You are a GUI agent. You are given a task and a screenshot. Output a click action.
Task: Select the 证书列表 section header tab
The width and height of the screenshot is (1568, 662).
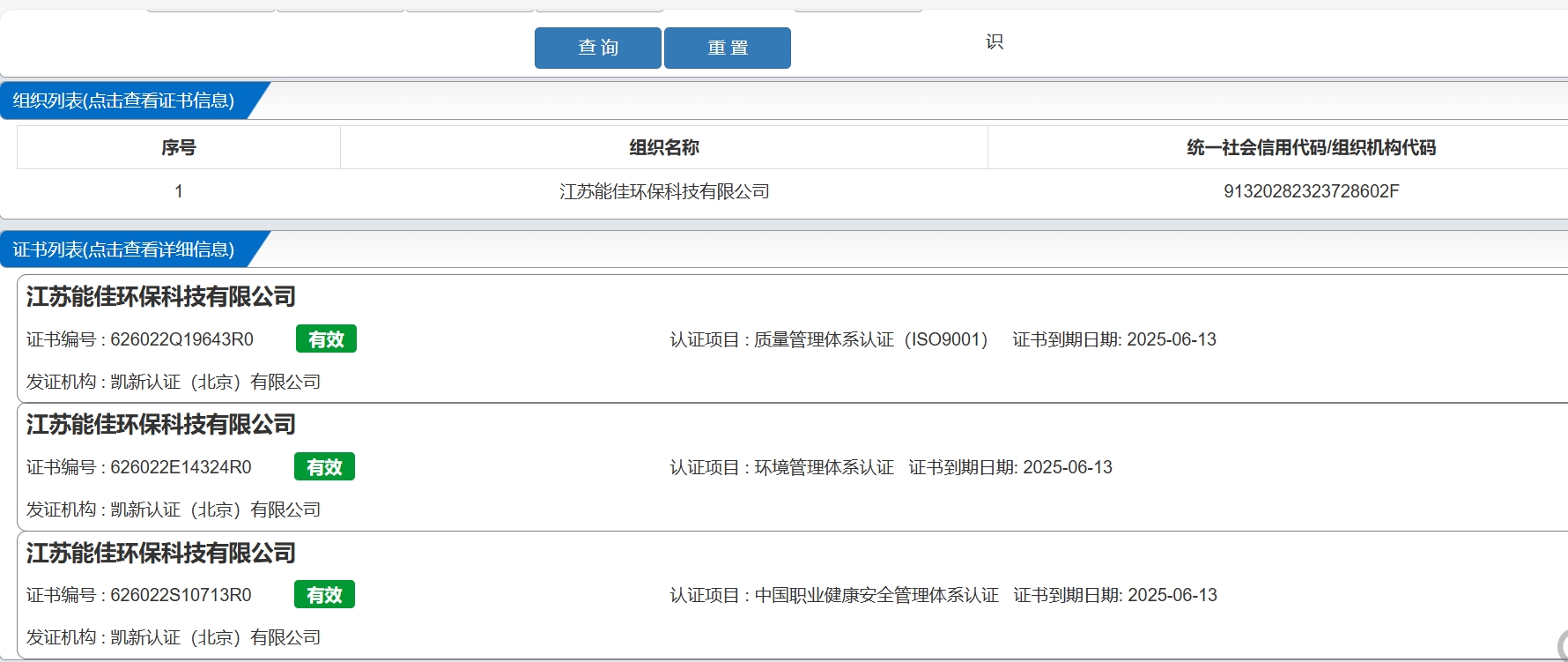(123, 249)
